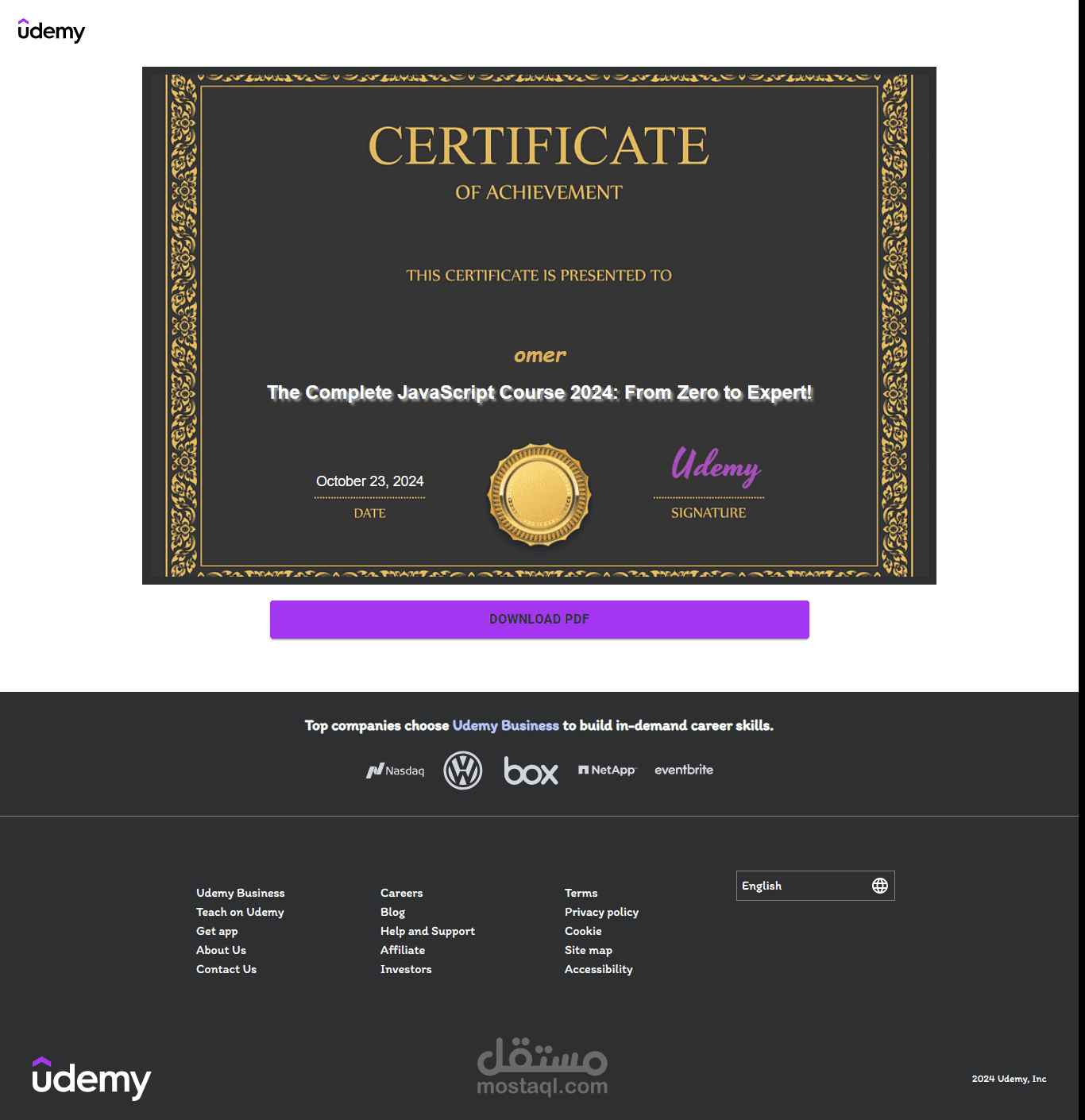This screenshot has height=1120, width=1085.
Task: Click the Udemy logo in the header
Action: (52, 31)
